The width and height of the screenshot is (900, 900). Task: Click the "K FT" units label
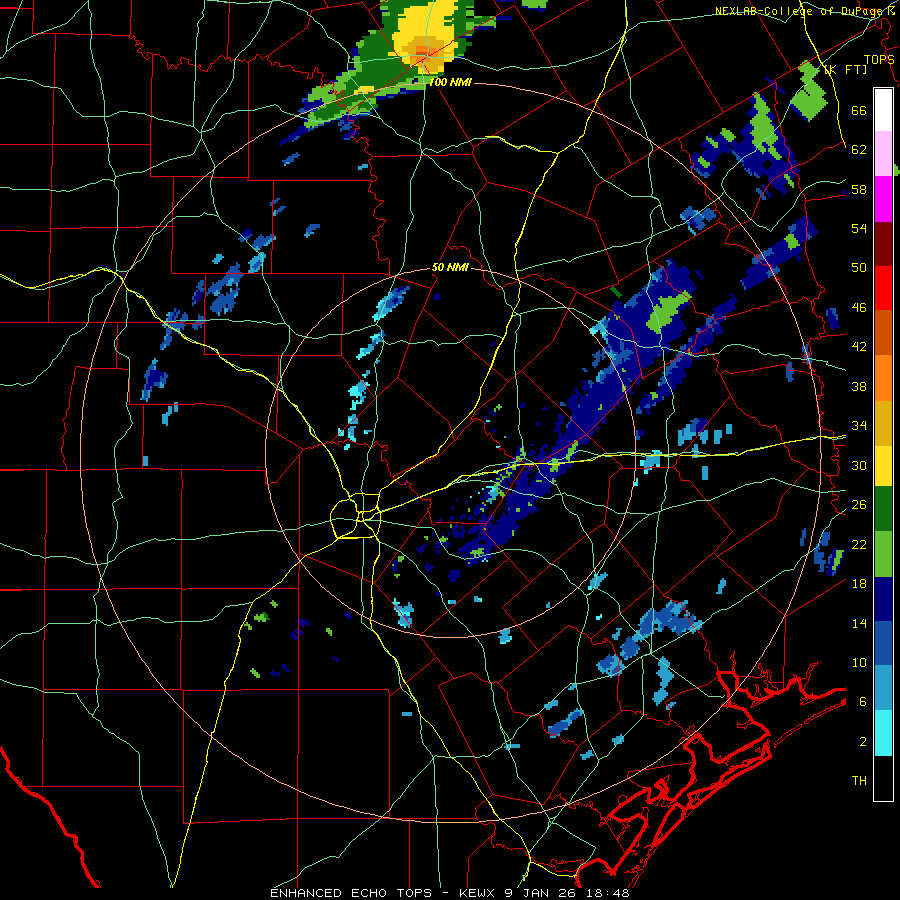click(x=846, y=70)
